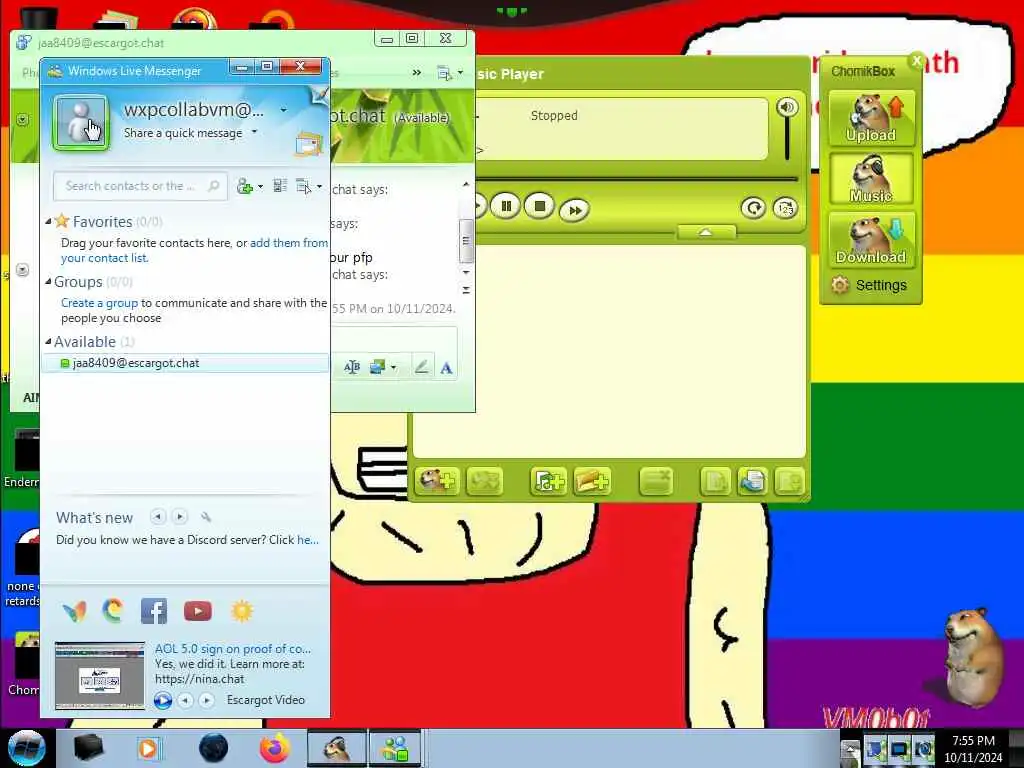Image resolution: width=1024 pixels, height=768 pixels.
Task: Open the quick message dropdown arrow
Action: pos(255,133)
